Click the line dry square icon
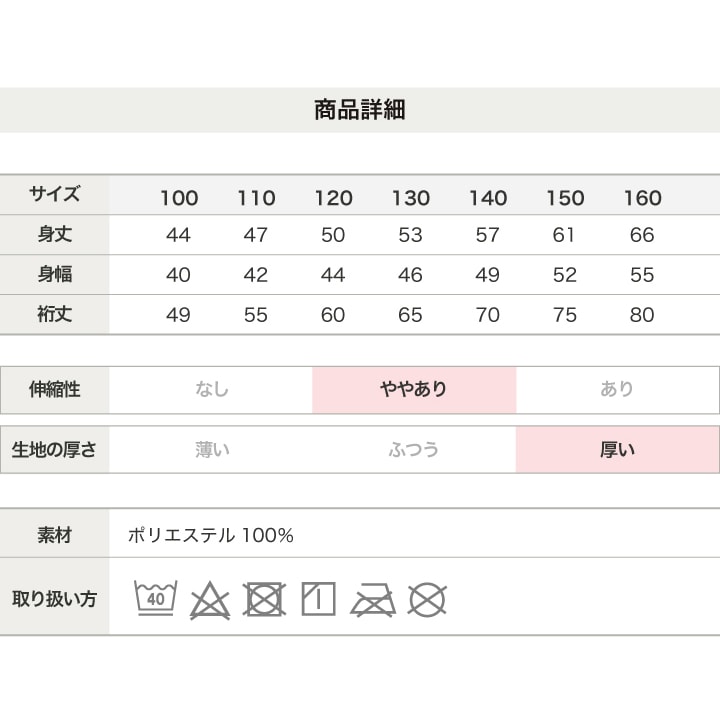 pyautogui.click(x=318, y=599)
